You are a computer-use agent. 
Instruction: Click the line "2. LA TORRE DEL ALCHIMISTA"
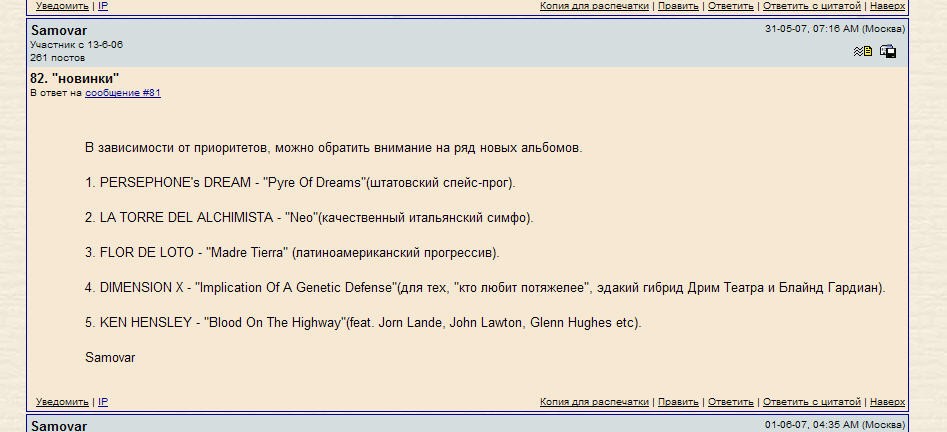tap(309, 218)
